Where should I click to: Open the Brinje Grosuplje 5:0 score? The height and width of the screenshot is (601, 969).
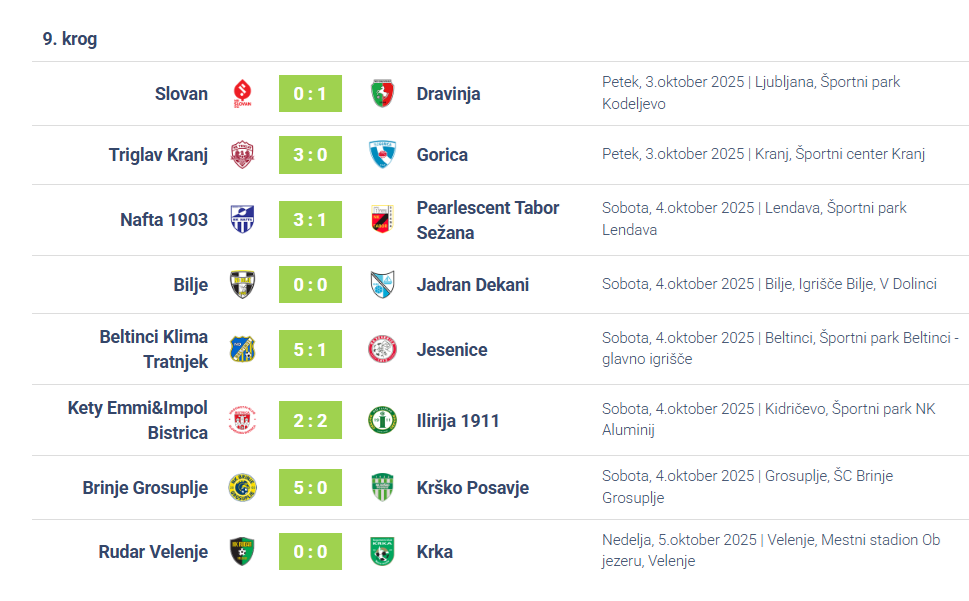310,488
